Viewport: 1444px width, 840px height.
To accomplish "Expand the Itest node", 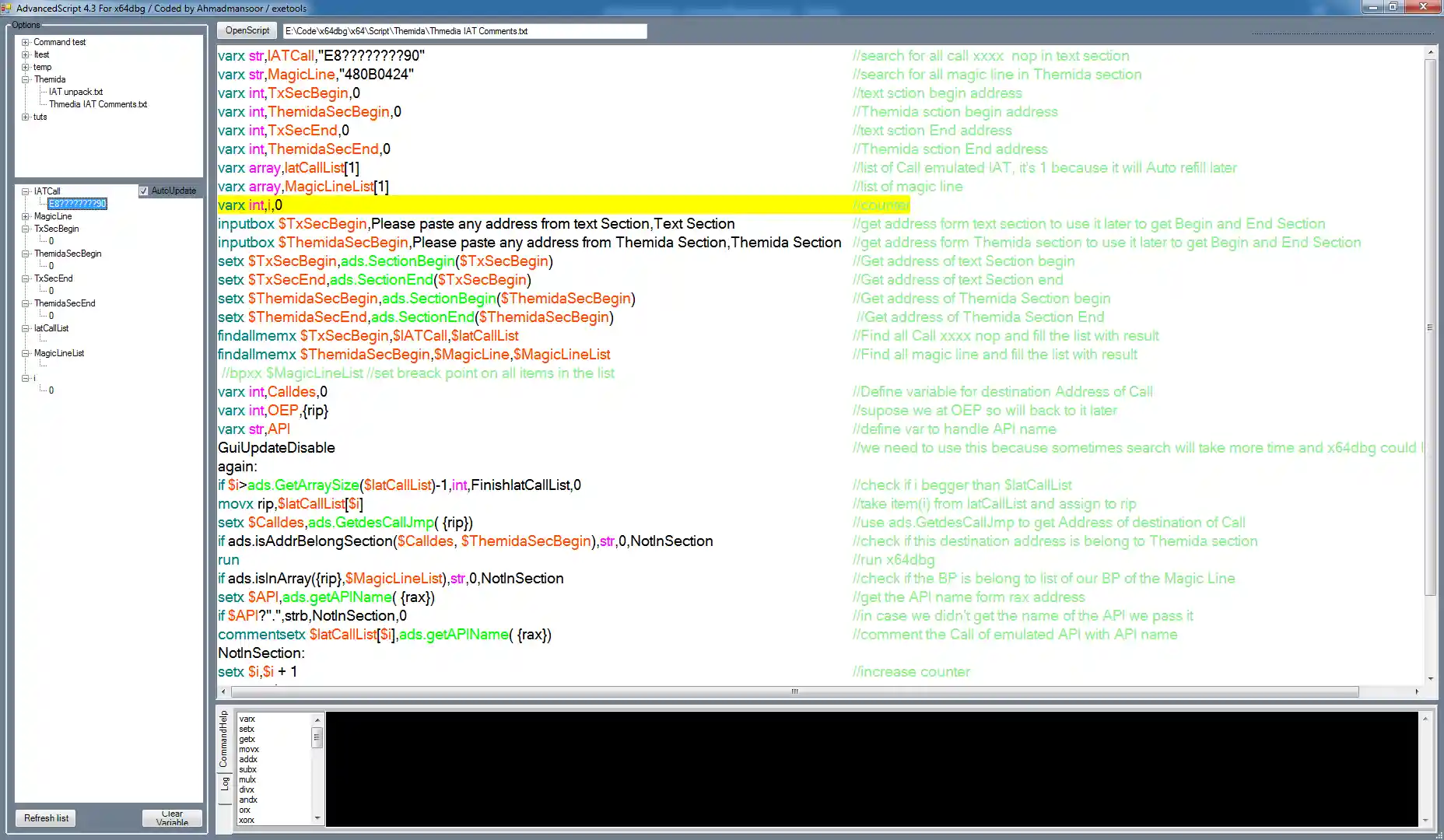I will 24,54.
